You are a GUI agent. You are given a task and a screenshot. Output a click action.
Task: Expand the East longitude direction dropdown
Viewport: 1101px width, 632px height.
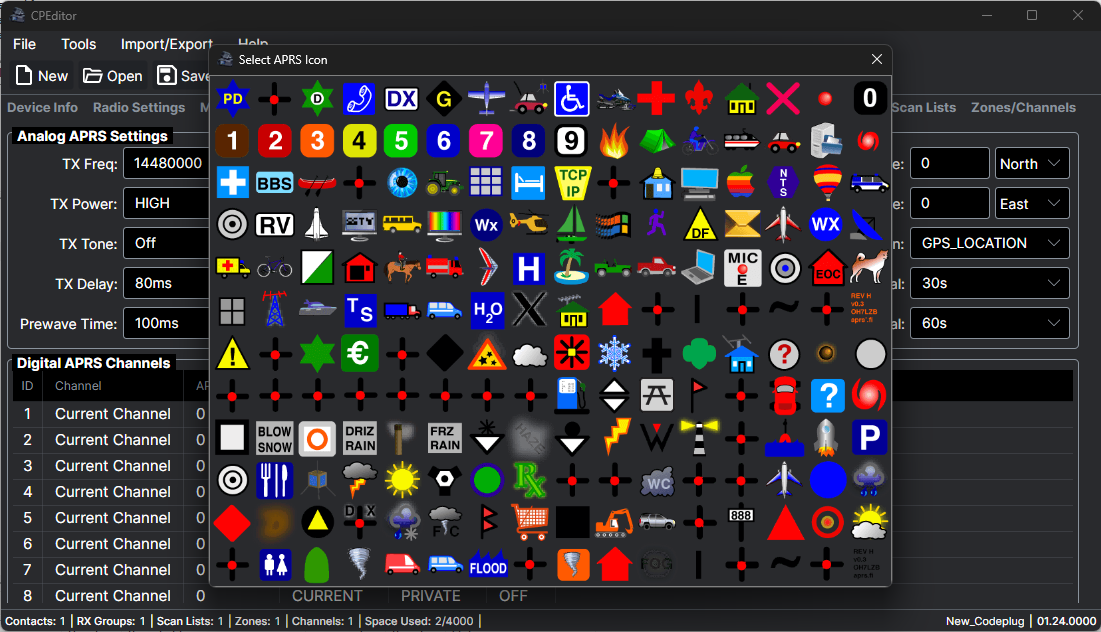point(1032,204)
